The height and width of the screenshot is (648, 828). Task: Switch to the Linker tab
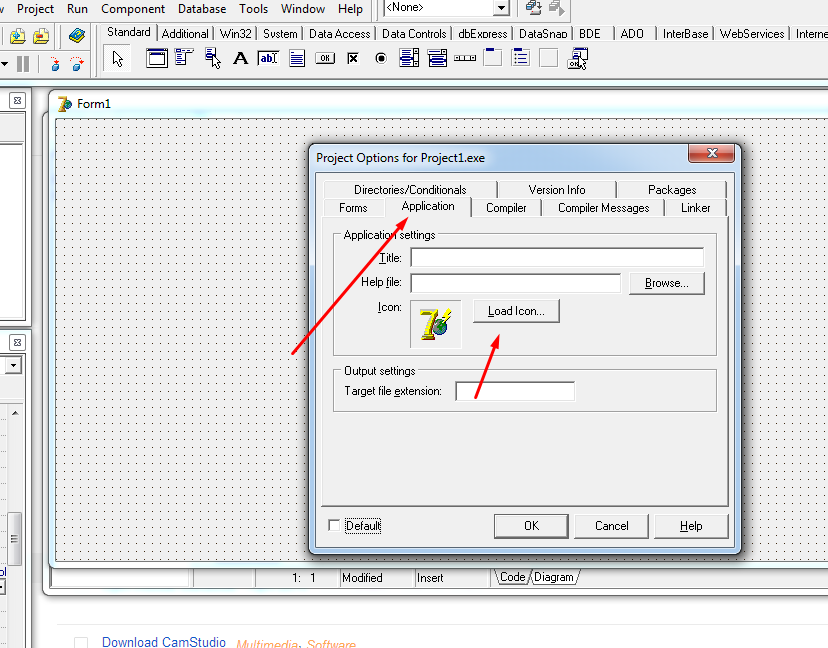696,207
